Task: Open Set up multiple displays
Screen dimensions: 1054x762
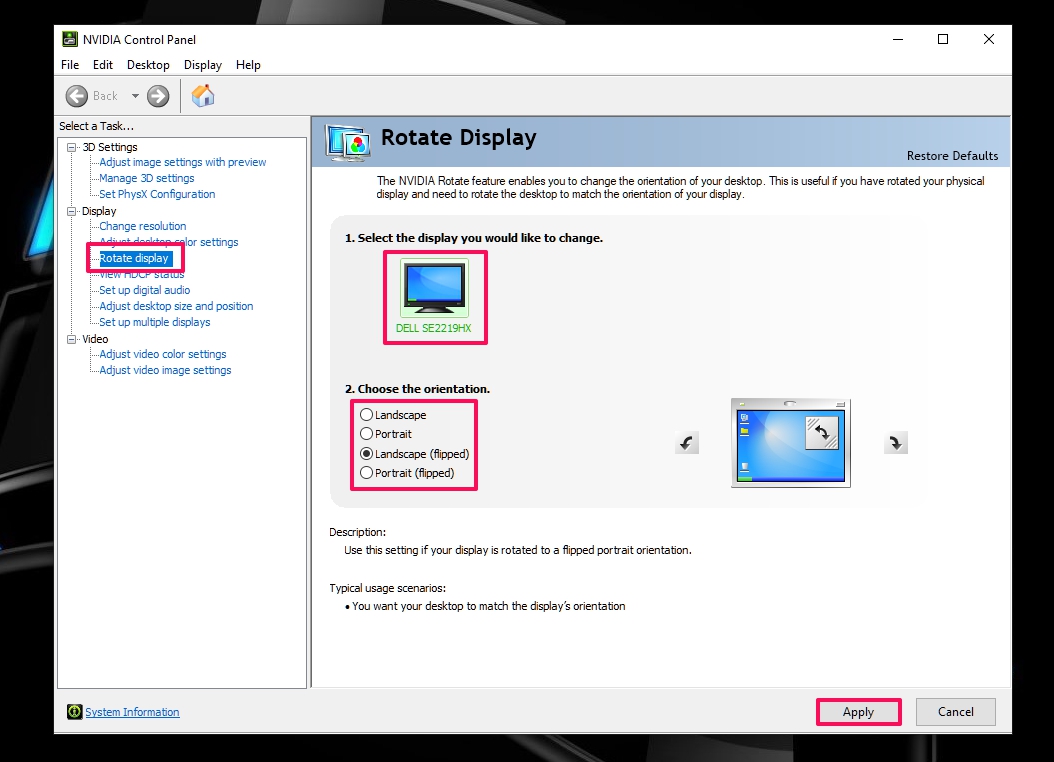Action: (155, 323)
